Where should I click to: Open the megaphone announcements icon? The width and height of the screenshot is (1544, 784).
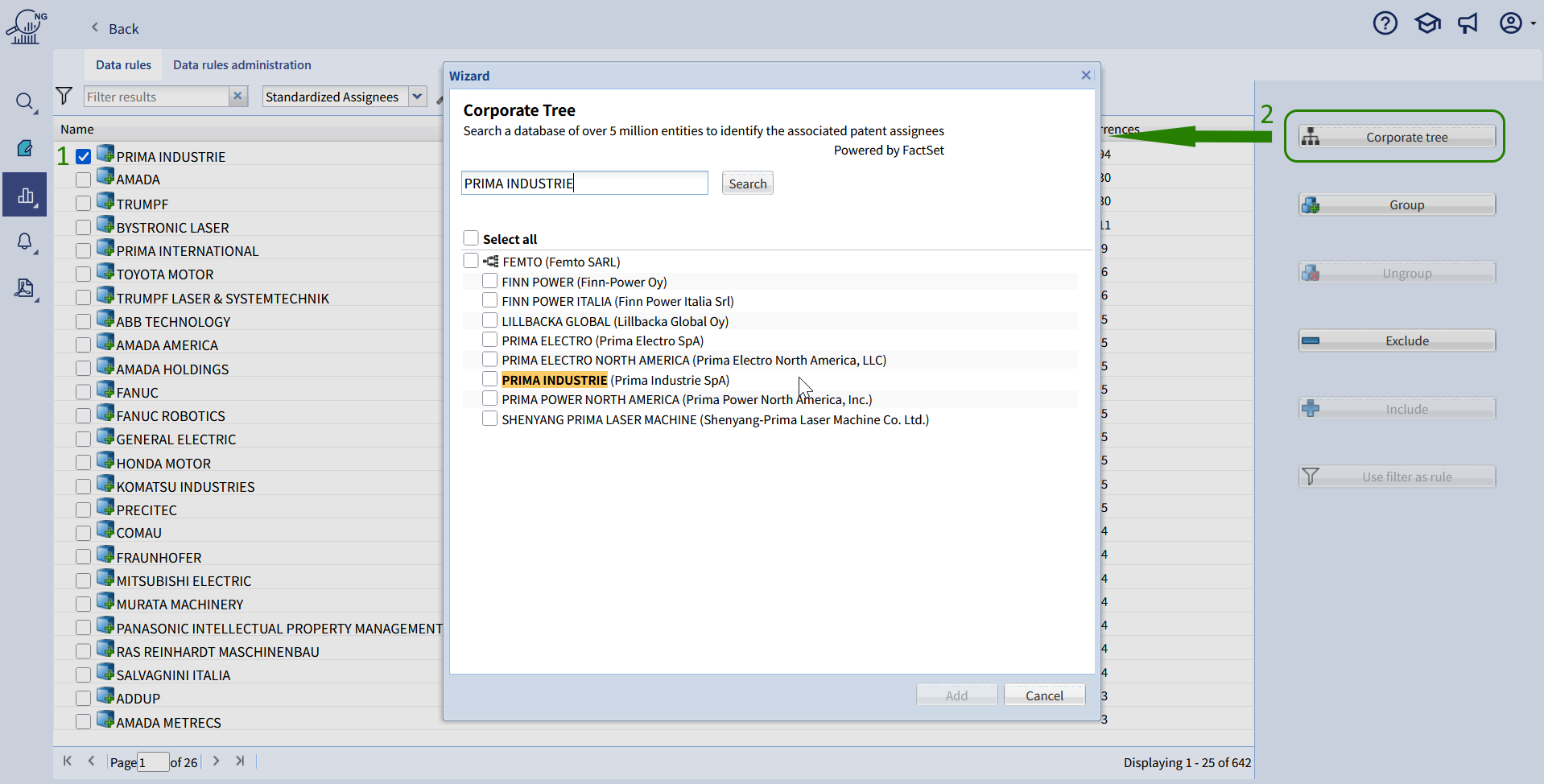pos(1468,23)
